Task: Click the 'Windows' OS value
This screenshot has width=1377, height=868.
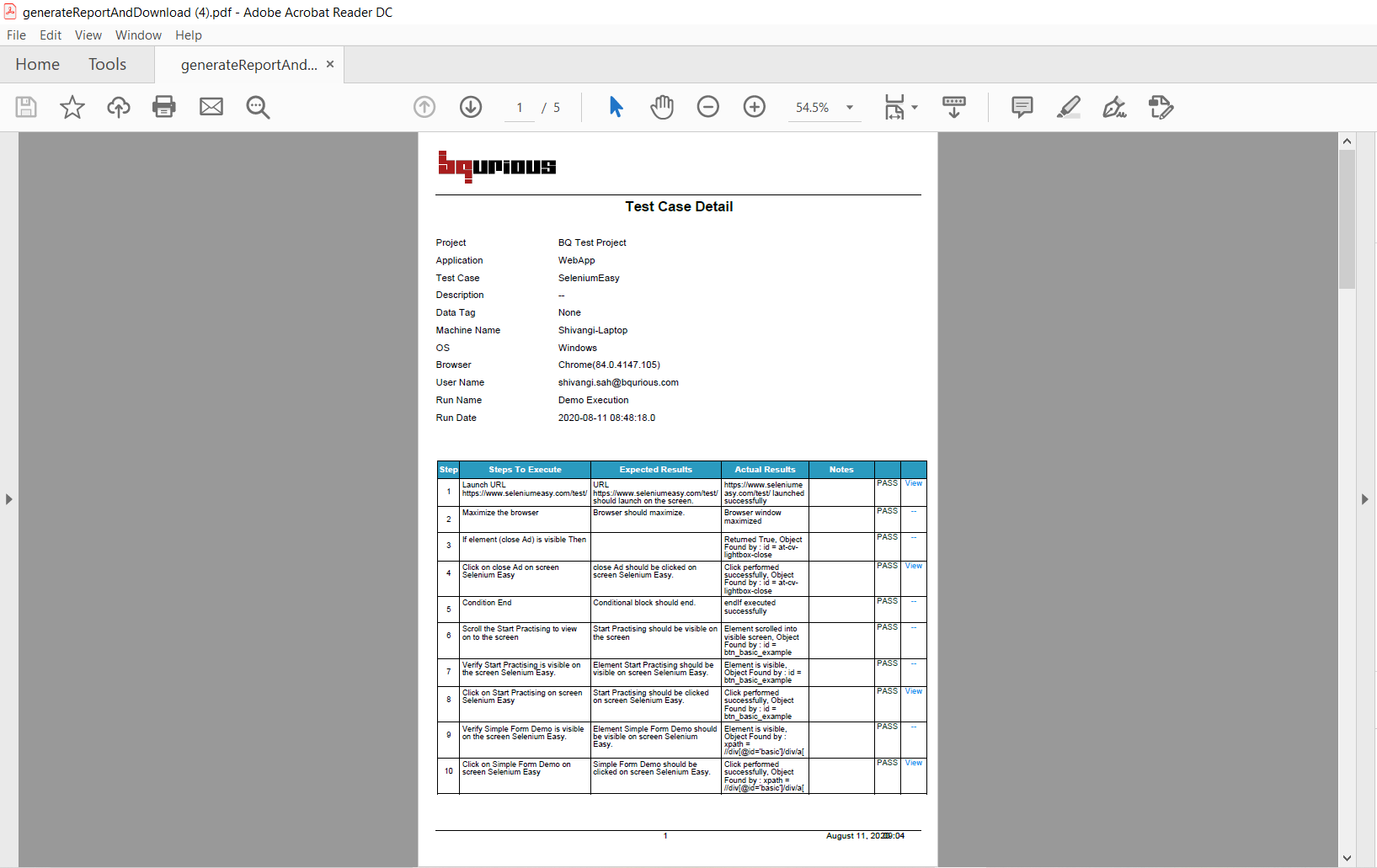Action: 578,348
